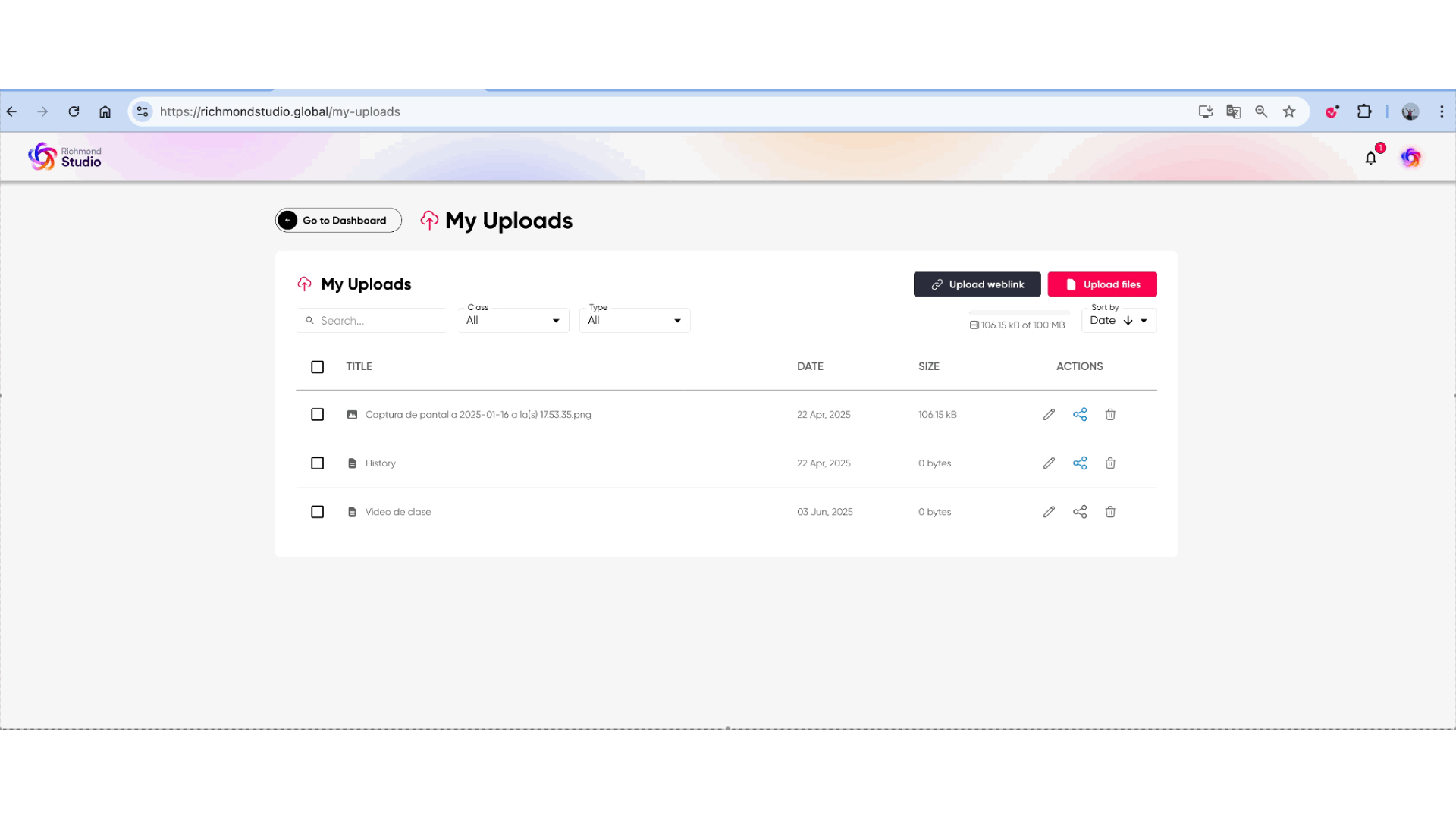The height and width of the screenshot is (819, 1456).
Task: Delete the History upload
Action: click(1110, 463)
